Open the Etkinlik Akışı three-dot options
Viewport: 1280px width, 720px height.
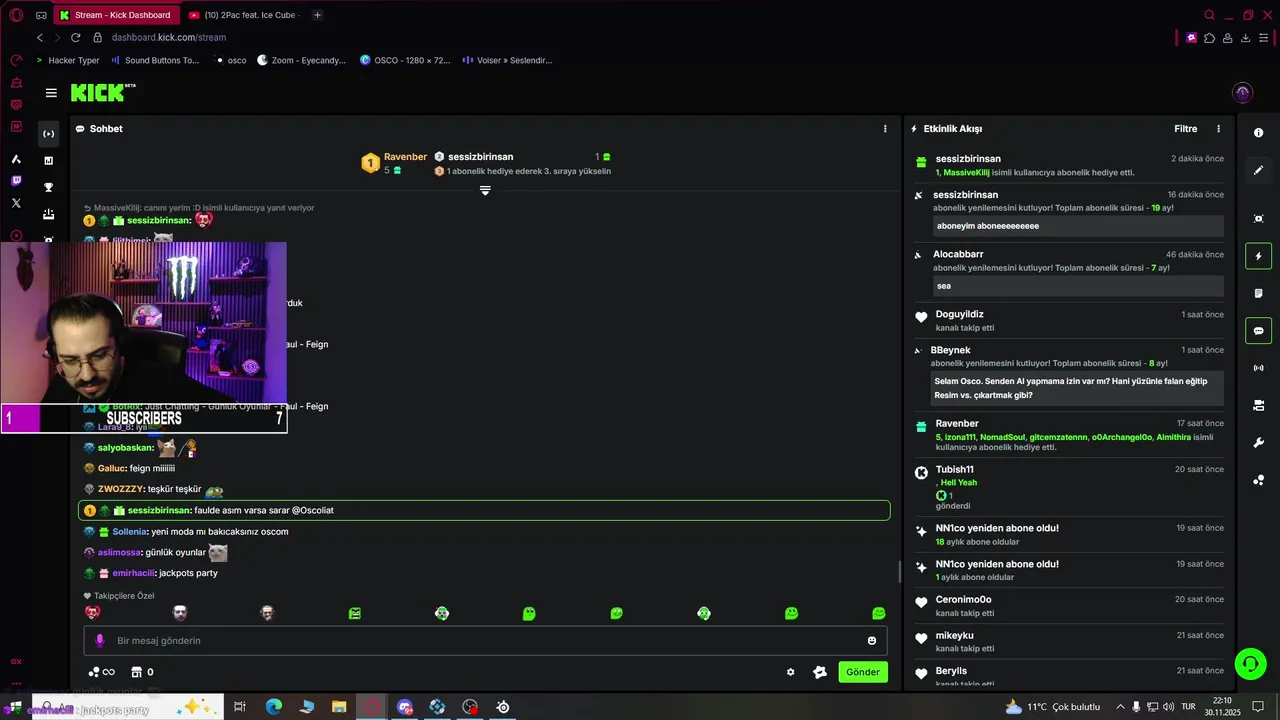tap(1218, 129)
